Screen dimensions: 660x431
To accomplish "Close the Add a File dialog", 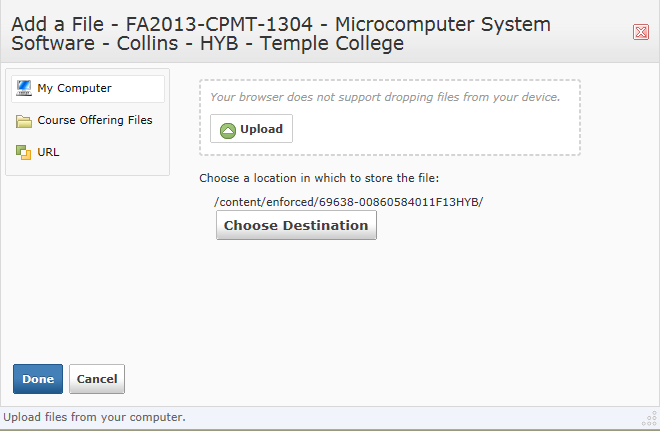I will (x=641, y=32).
